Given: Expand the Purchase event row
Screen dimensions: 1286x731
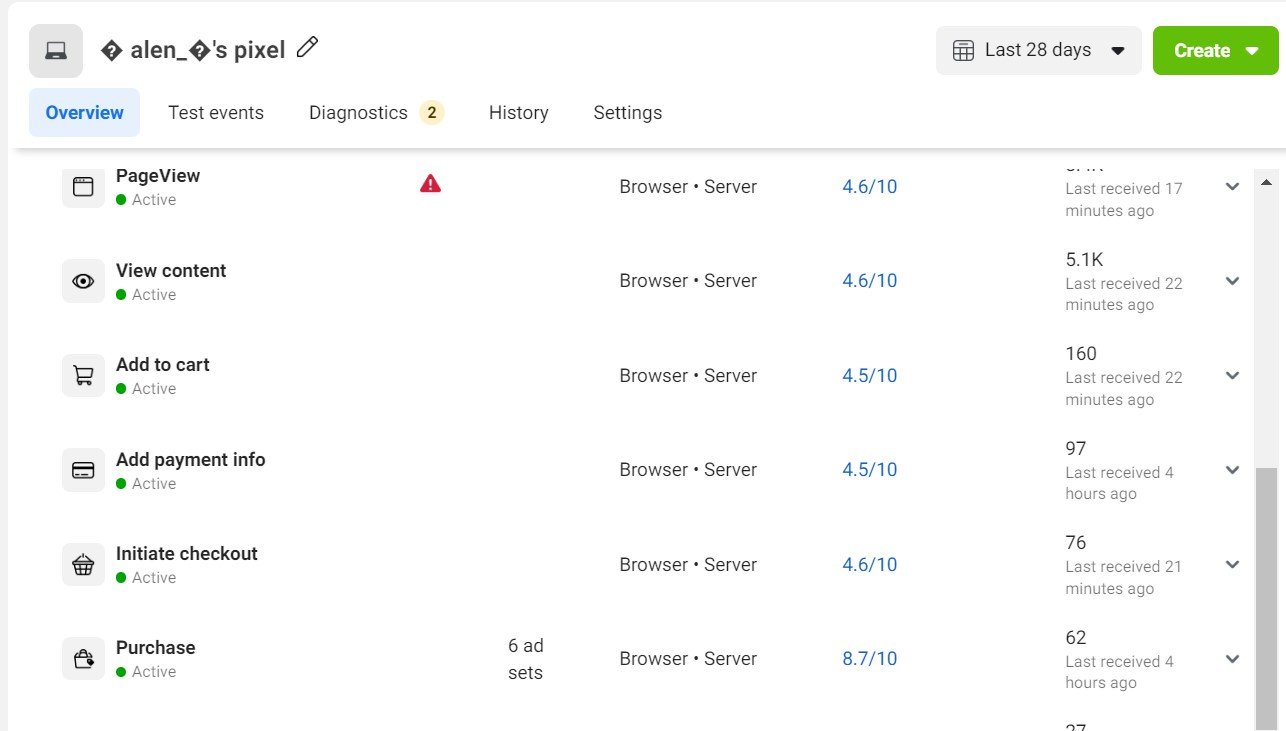Looking at the screenshot, I should point(1232,659).
